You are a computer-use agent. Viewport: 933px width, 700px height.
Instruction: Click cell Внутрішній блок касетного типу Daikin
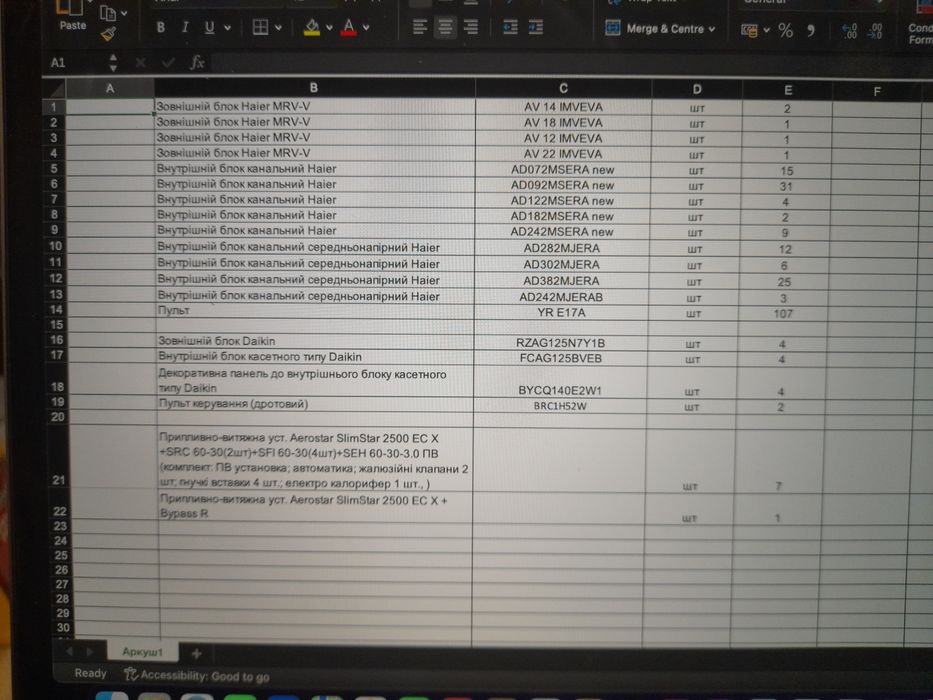(x=315, y=357)
